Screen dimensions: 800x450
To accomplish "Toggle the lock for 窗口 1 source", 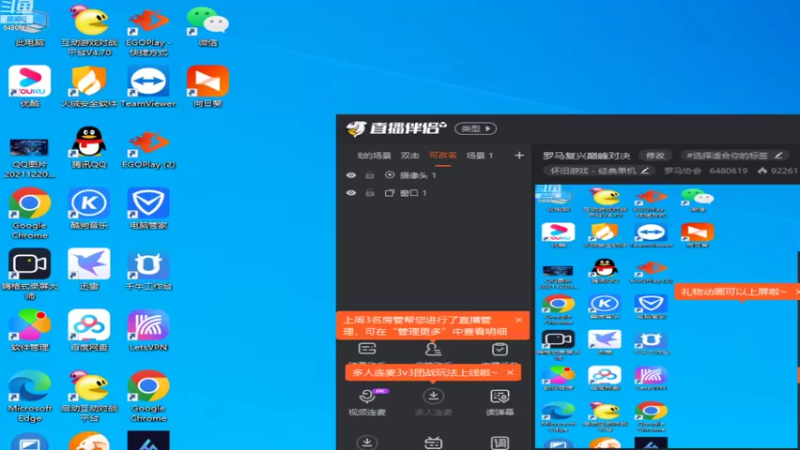I will [x=370, y=193].
